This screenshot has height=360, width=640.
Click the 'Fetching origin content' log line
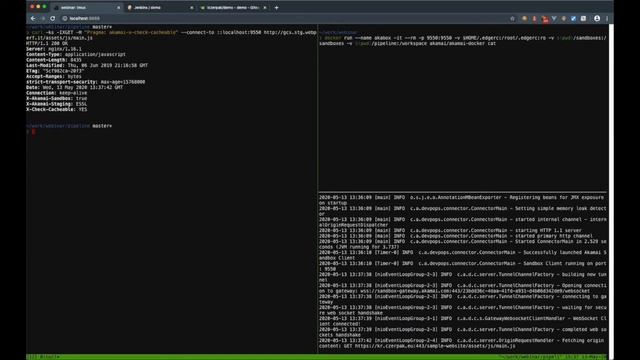click(x=463, y=343)
